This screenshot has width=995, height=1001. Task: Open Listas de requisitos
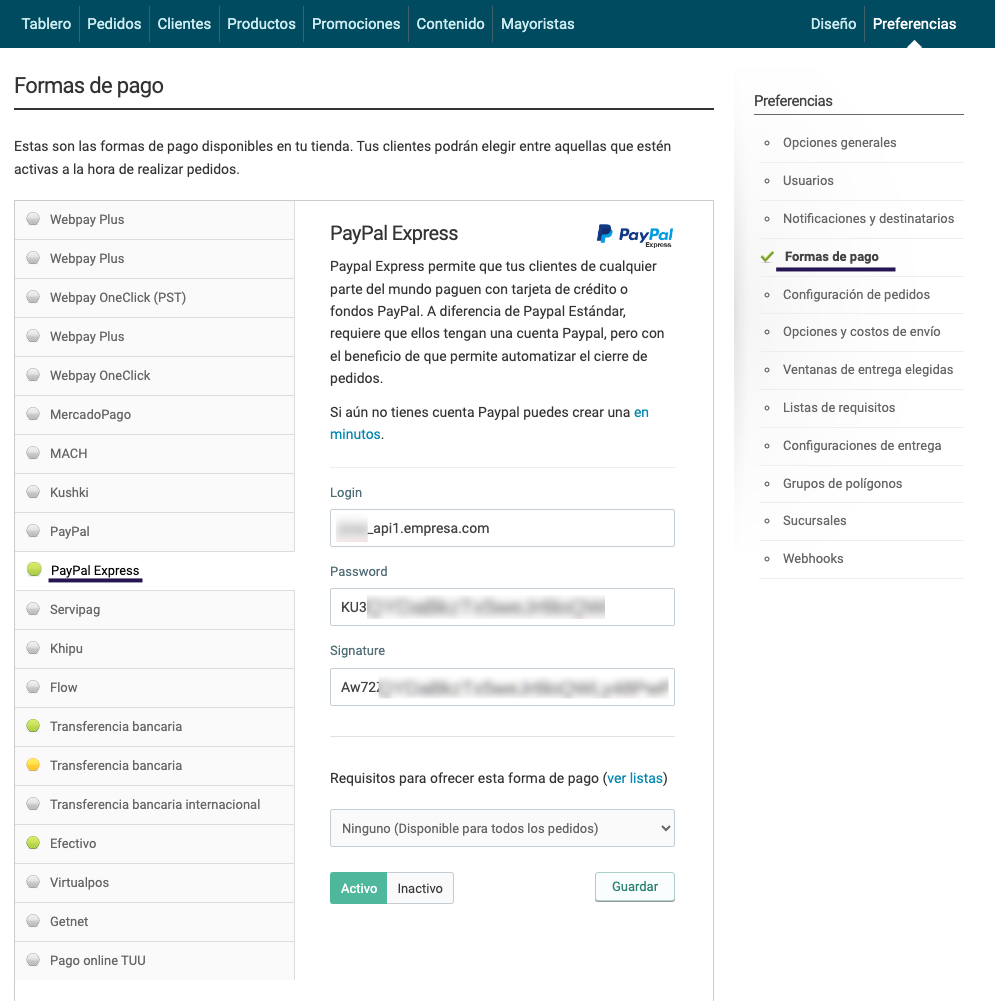839,407
